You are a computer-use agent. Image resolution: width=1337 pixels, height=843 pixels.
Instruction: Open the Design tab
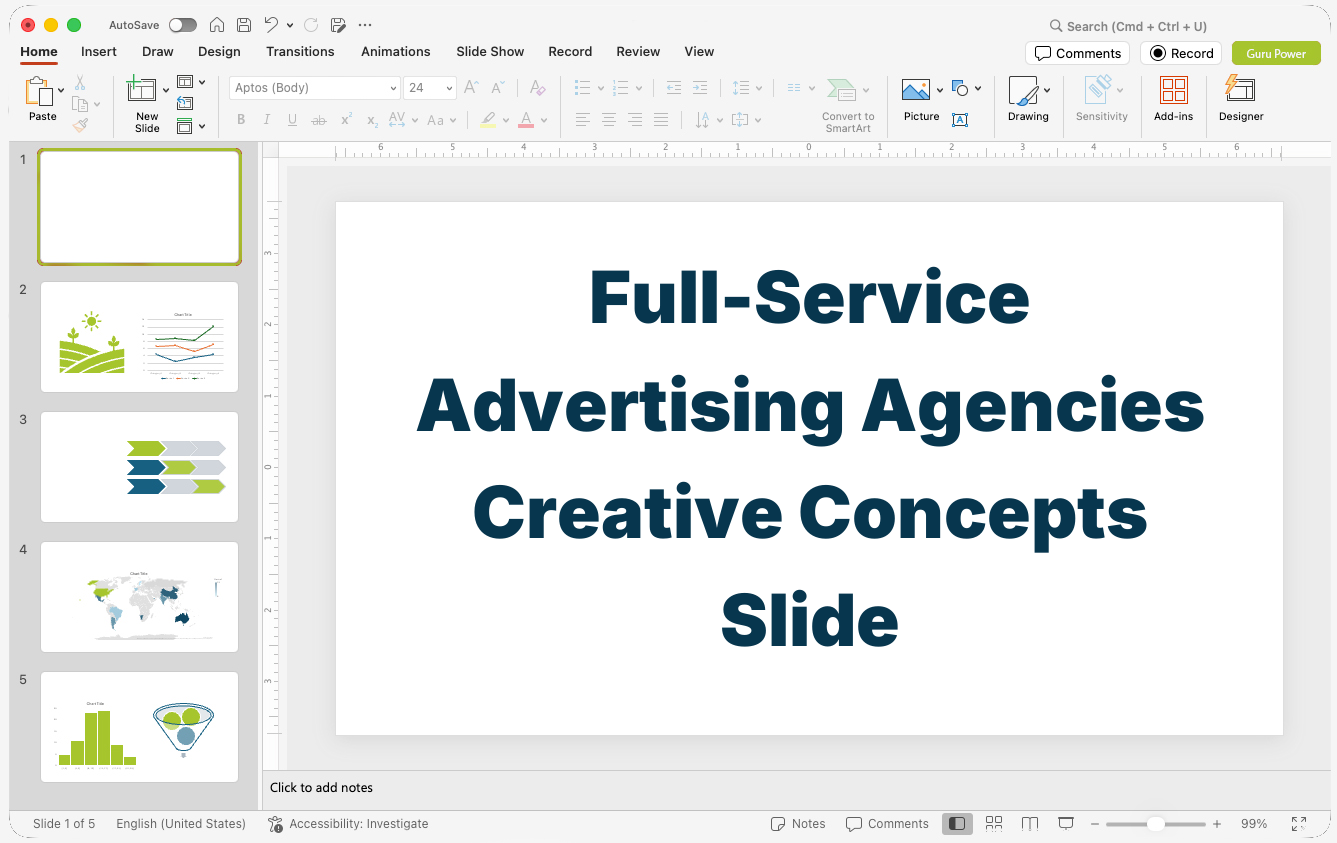click(x=219, y=52)
